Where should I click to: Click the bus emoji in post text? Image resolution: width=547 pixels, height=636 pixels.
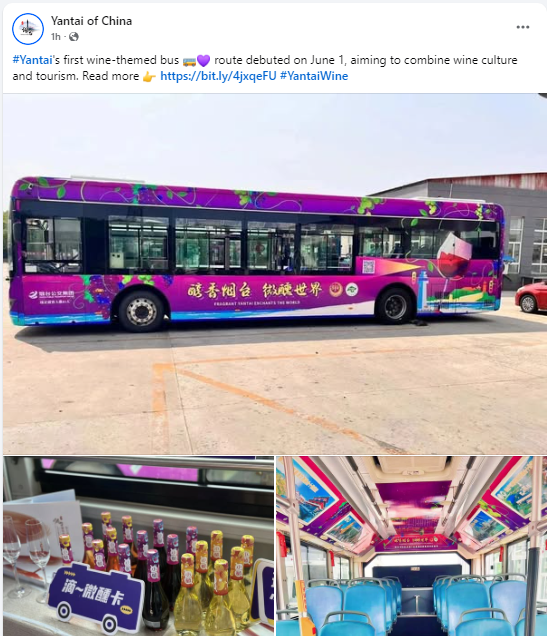click(x=189, y=61)
